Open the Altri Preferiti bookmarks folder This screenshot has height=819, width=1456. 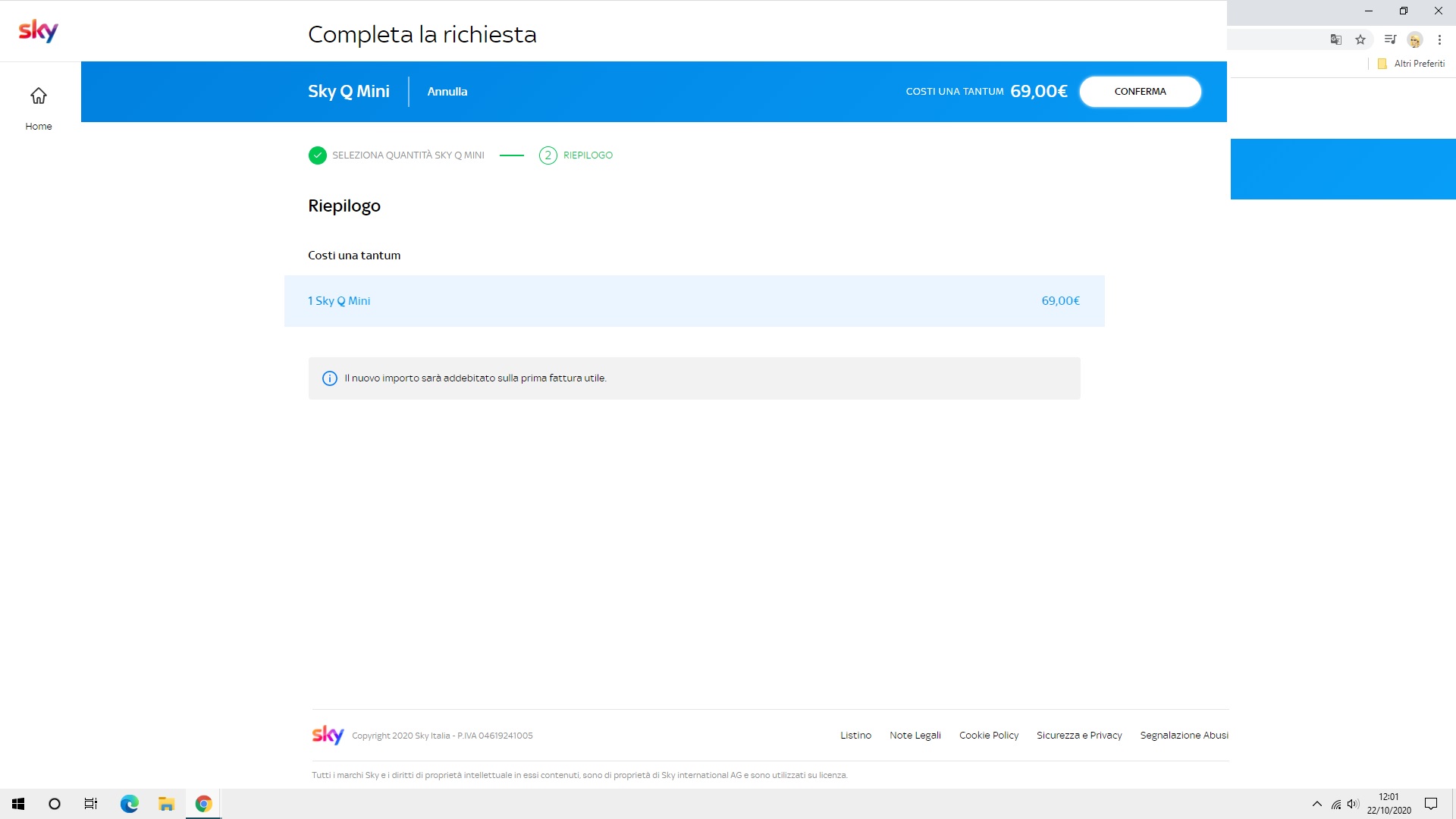[x=1411, y=64]
